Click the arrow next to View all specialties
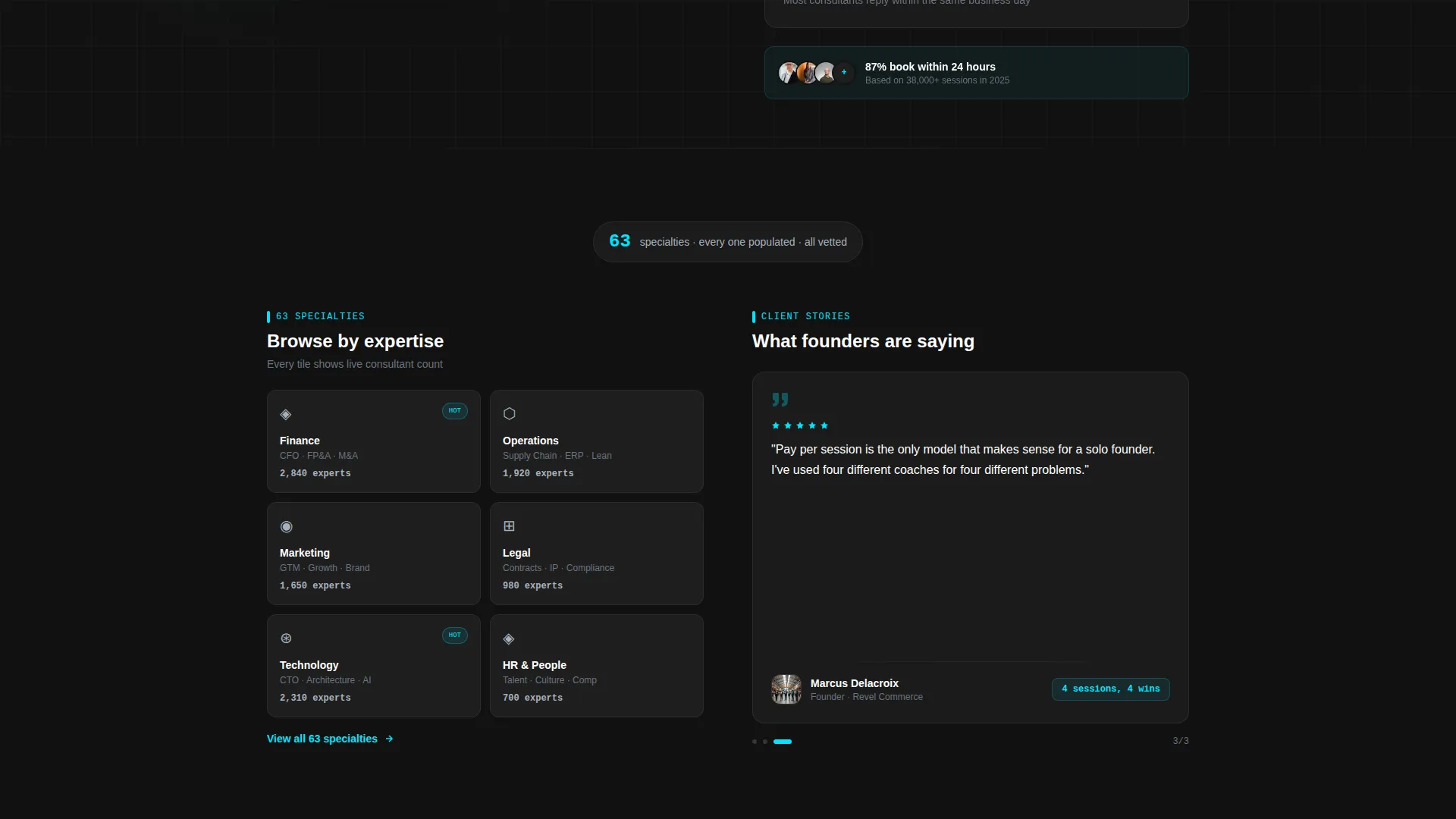The image size is (1456, 819). coord(389,739)
